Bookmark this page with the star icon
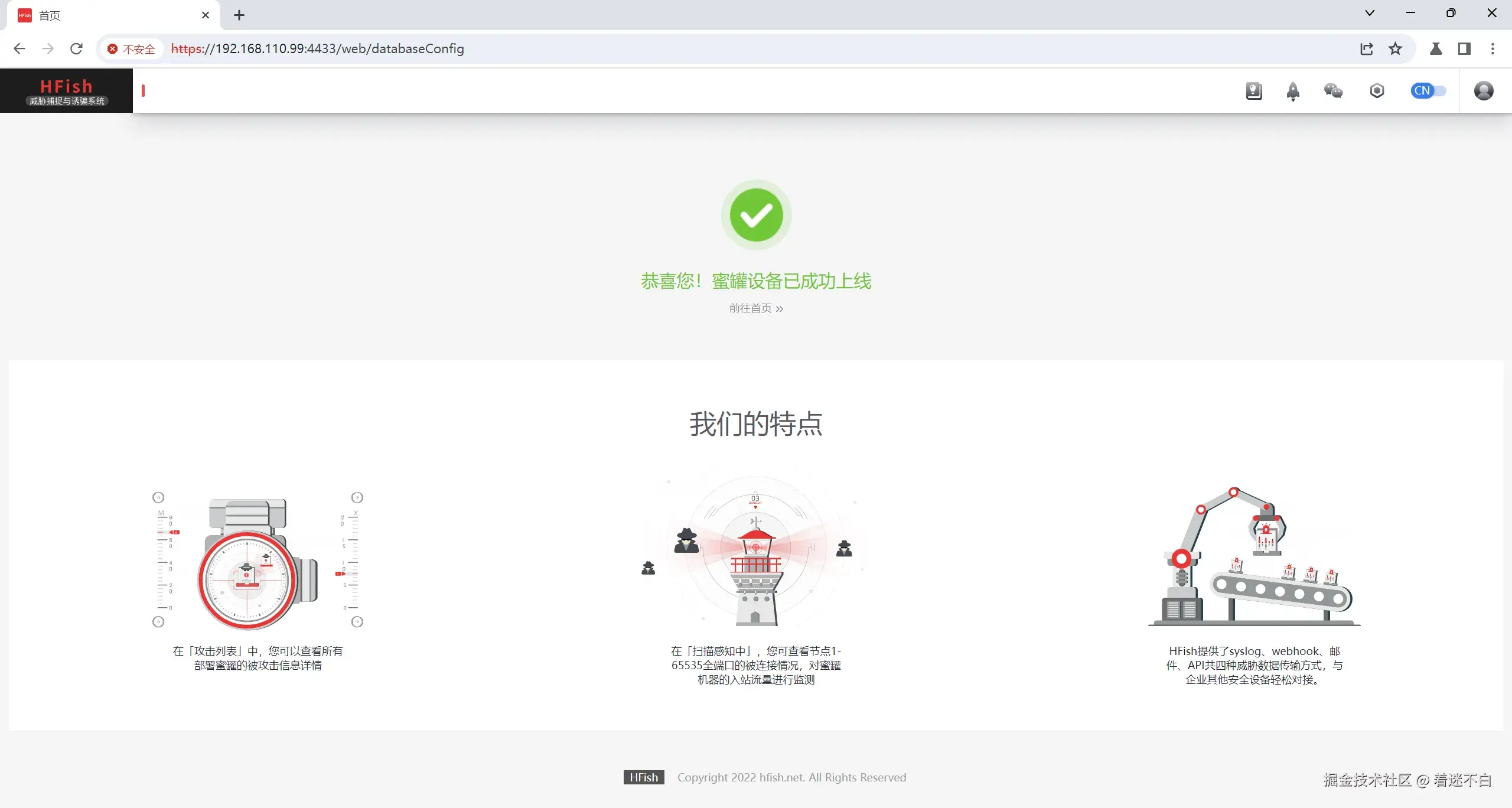This screenshot has height=808, width=1512. pyautogui.click(x=1395, y=49)
